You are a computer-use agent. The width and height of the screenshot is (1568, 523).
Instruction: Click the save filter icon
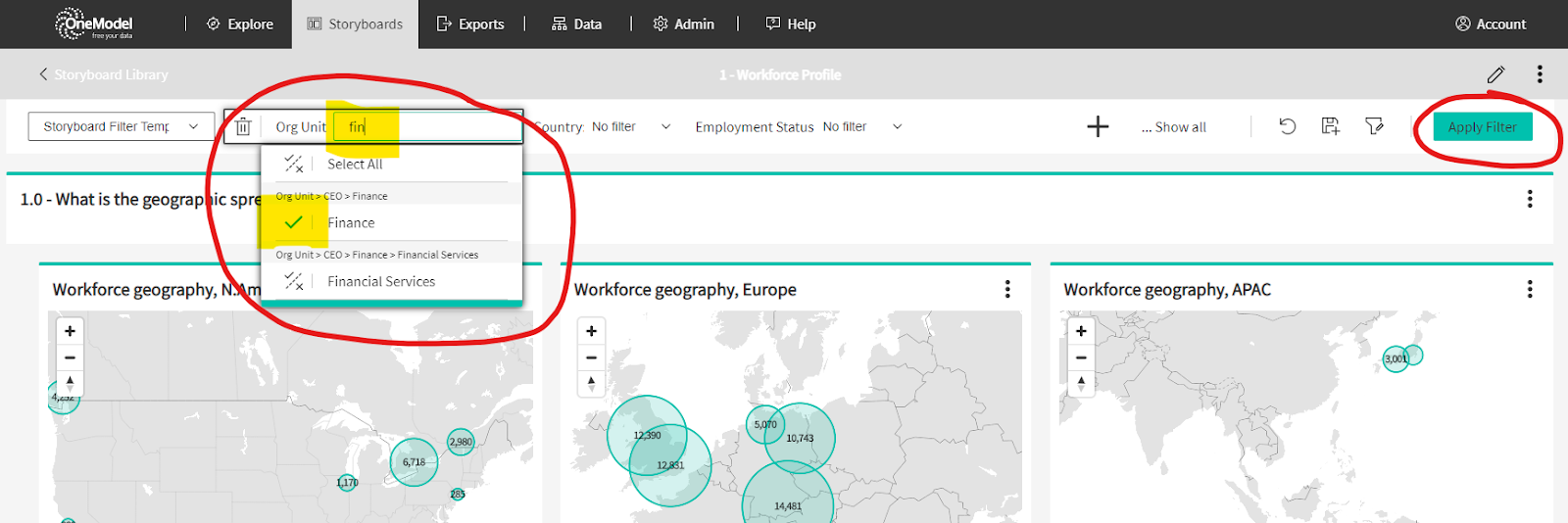point(1330,126)
